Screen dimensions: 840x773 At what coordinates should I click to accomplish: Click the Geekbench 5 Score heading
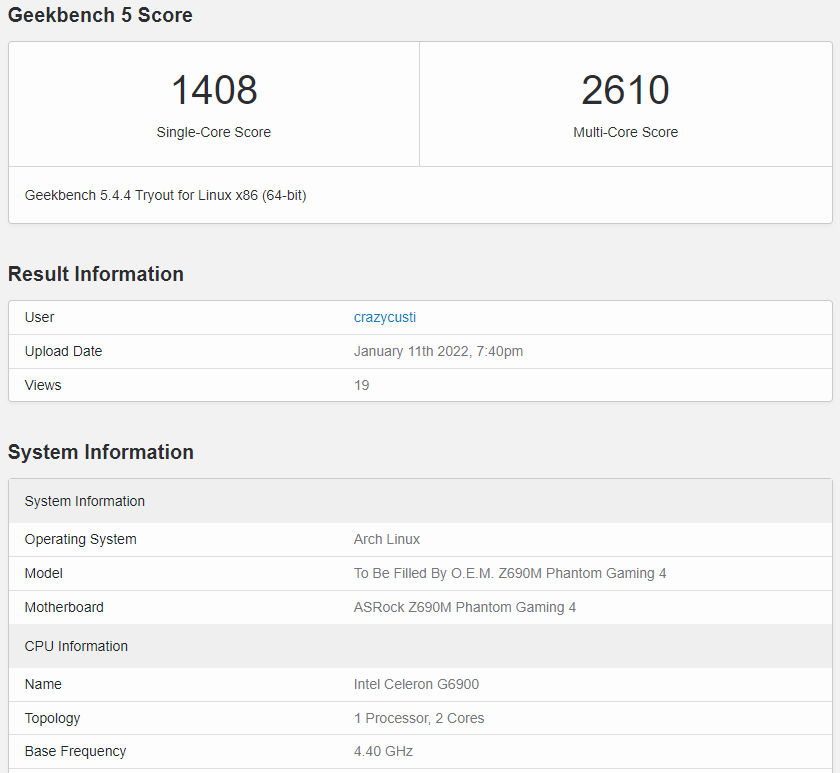point(100,15)
